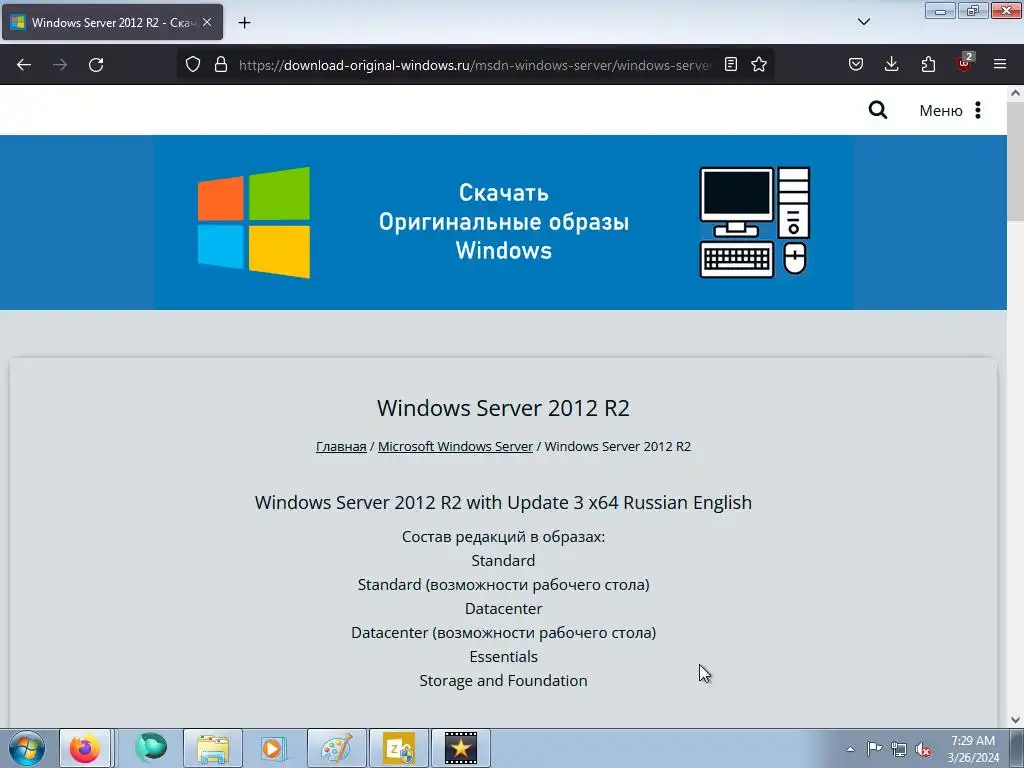
Task: Open the tracking protection shield icon
Action: (193, 65)
